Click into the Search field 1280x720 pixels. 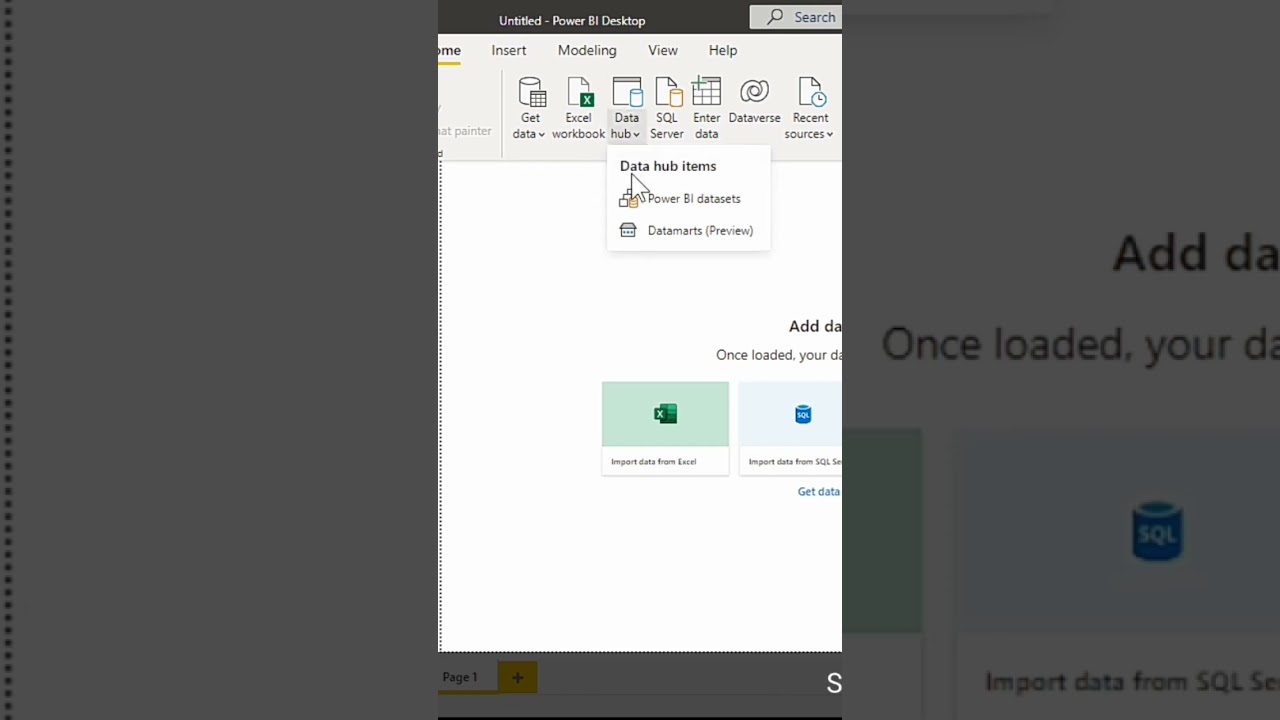pos(796,17)
